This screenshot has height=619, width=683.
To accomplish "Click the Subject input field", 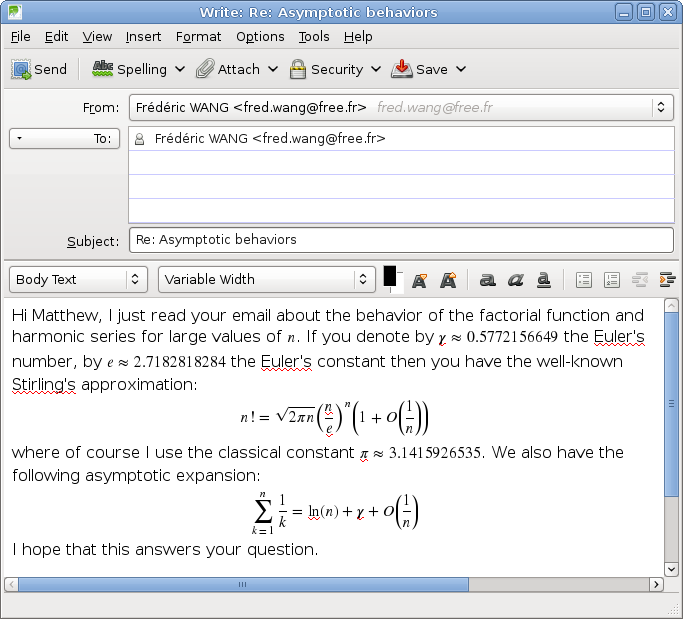I will pos(400,240).
